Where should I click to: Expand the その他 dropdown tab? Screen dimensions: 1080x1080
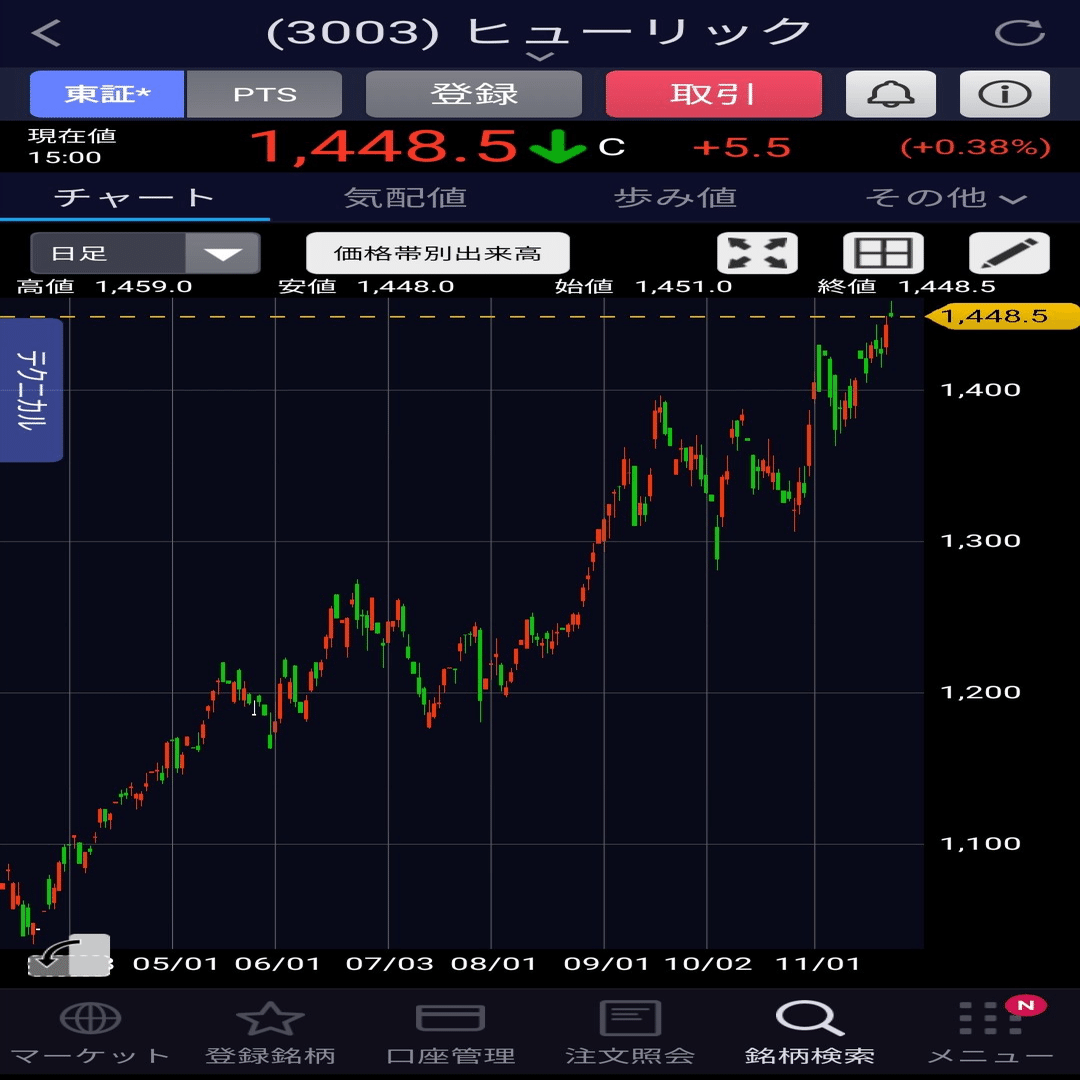tap(946, 198)
